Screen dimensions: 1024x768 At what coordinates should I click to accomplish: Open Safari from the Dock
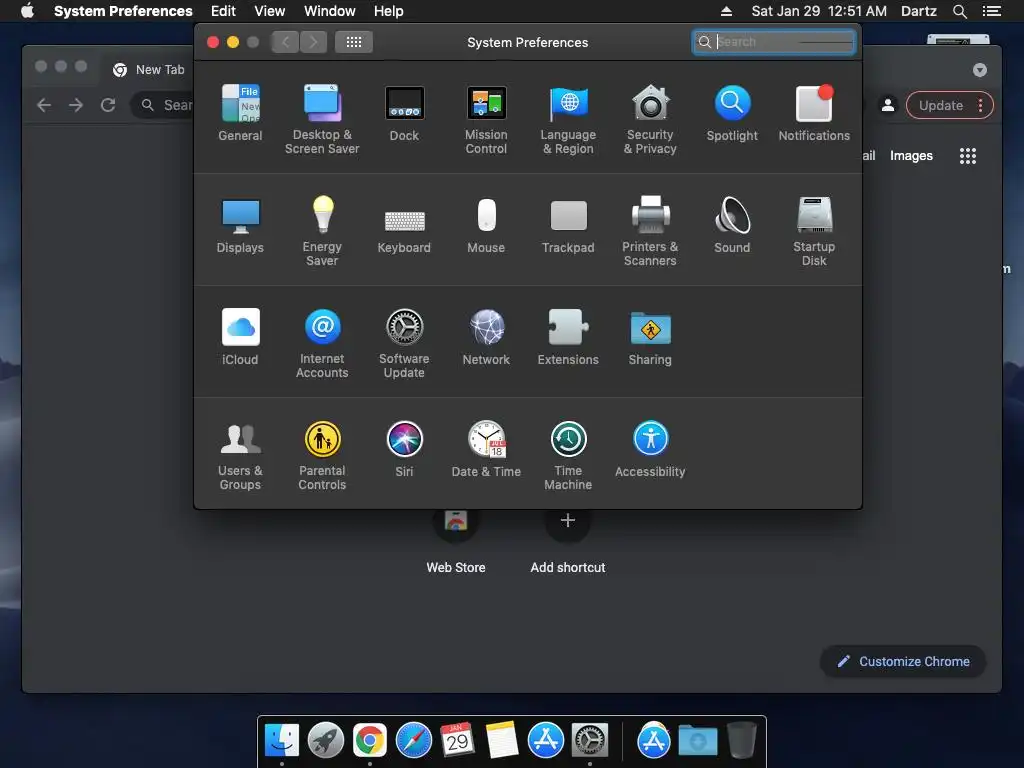[x=414, y=741]
